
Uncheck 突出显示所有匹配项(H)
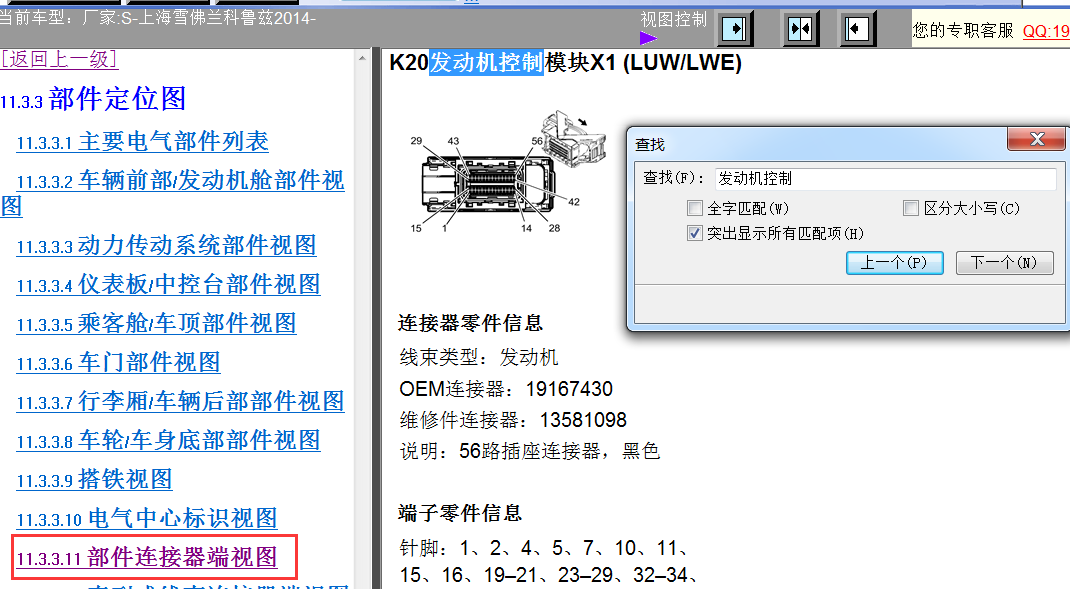click(695, 233)
